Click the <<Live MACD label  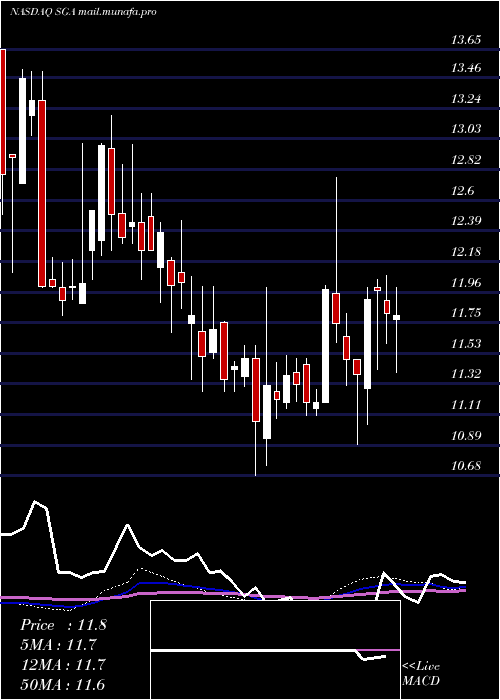tap(421, 673)
